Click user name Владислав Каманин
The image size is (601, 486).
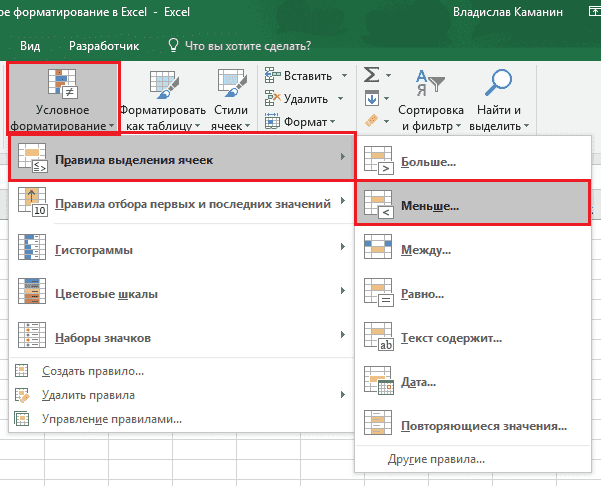pos(508,12)
